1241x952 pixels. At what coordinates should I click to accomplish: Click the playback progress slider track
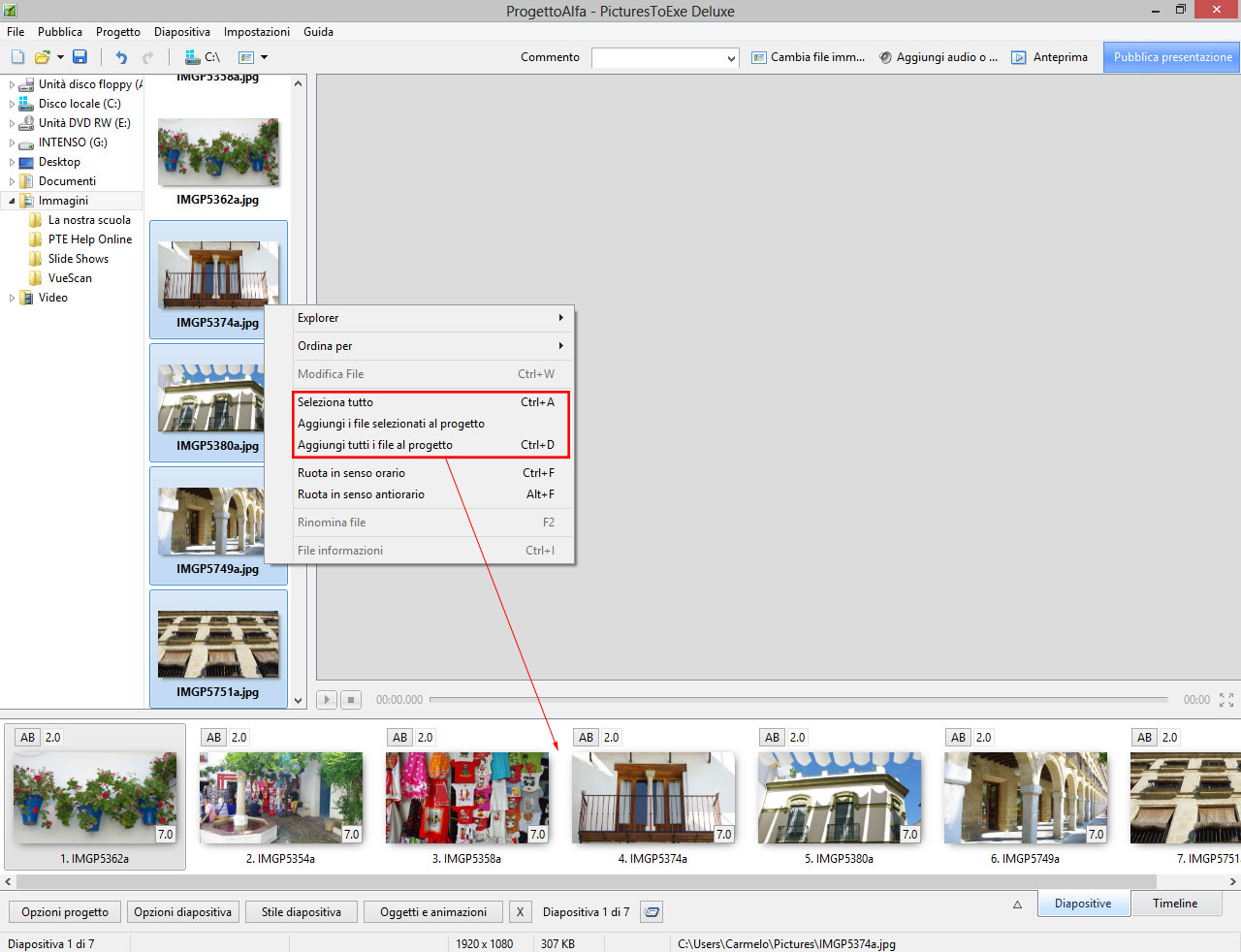(x=797, y=699)
